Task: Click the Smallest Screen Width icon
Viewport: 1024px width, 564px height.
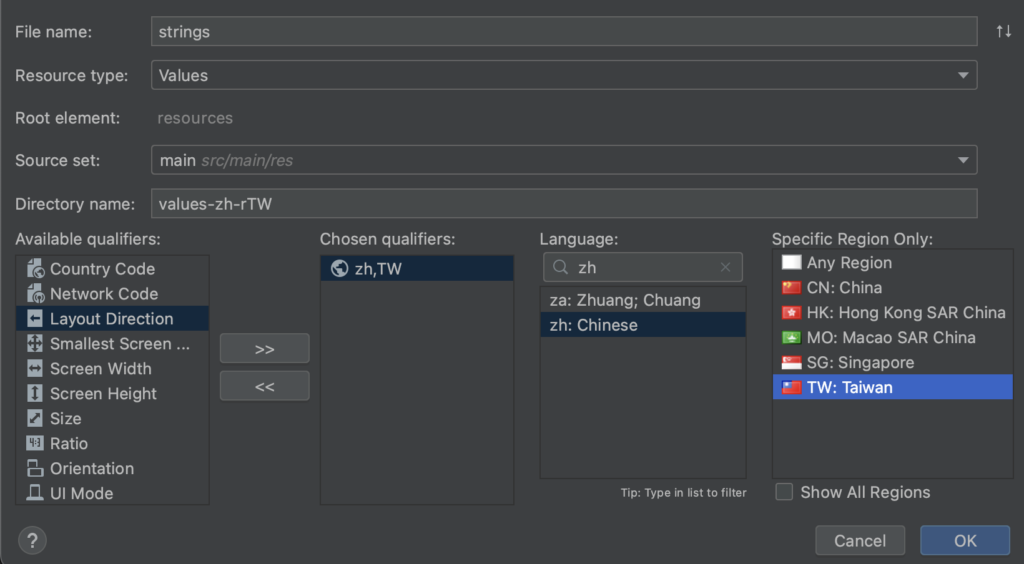Action: click(x=35, y=344)
